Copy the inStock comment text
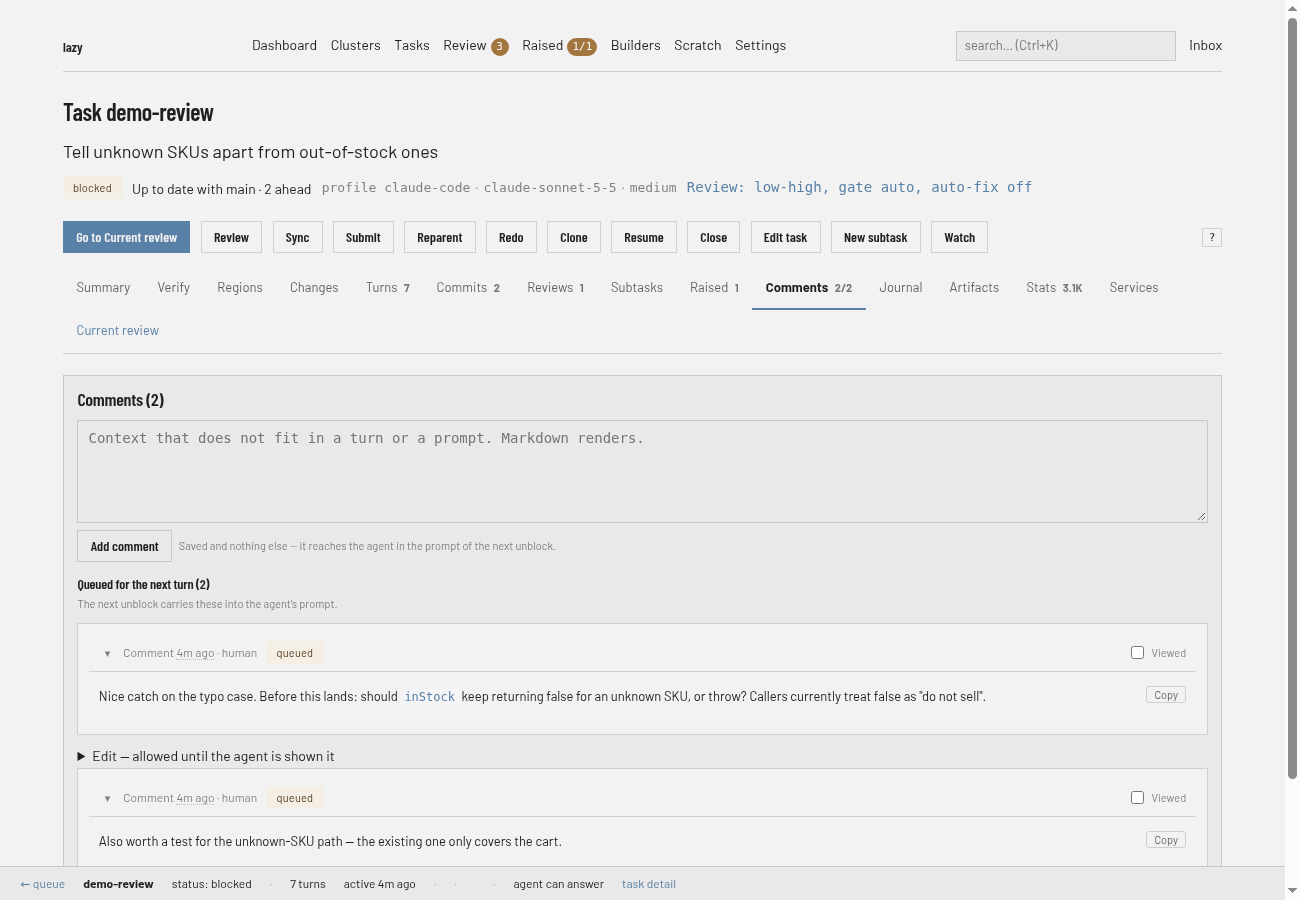Screen dimensions: 1300x900 [1166, 695]
